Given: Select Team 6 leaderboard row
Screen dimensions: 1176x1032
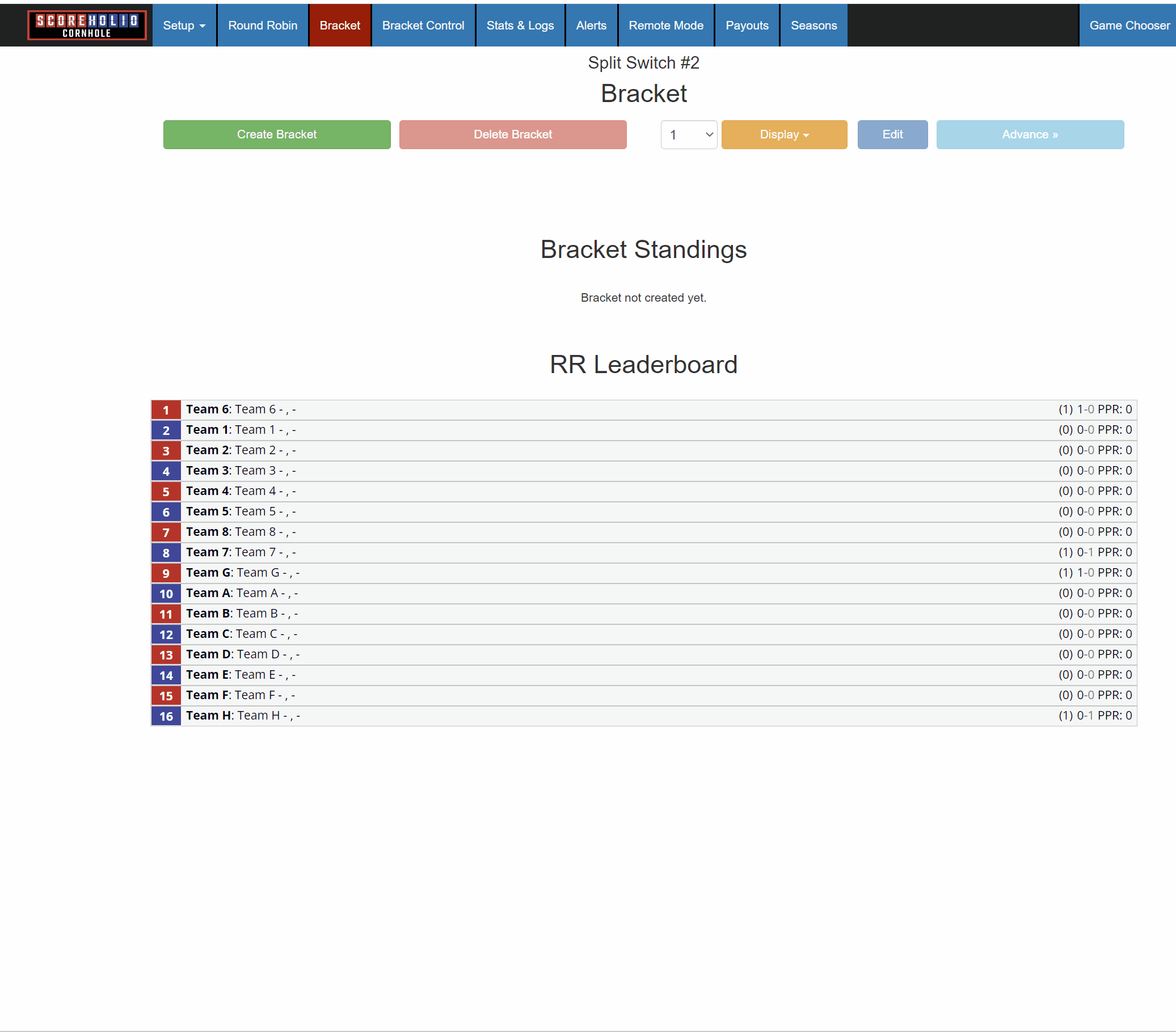Looking at the screenshot, I should point(643,409).
